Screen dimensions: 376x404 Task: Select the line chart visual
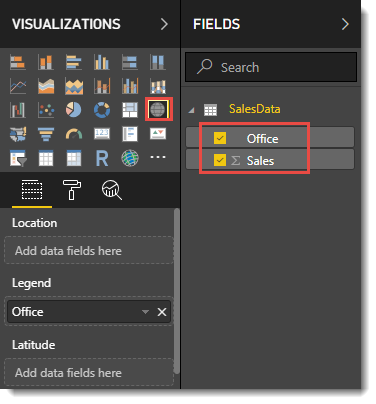[x=18, y=86]
